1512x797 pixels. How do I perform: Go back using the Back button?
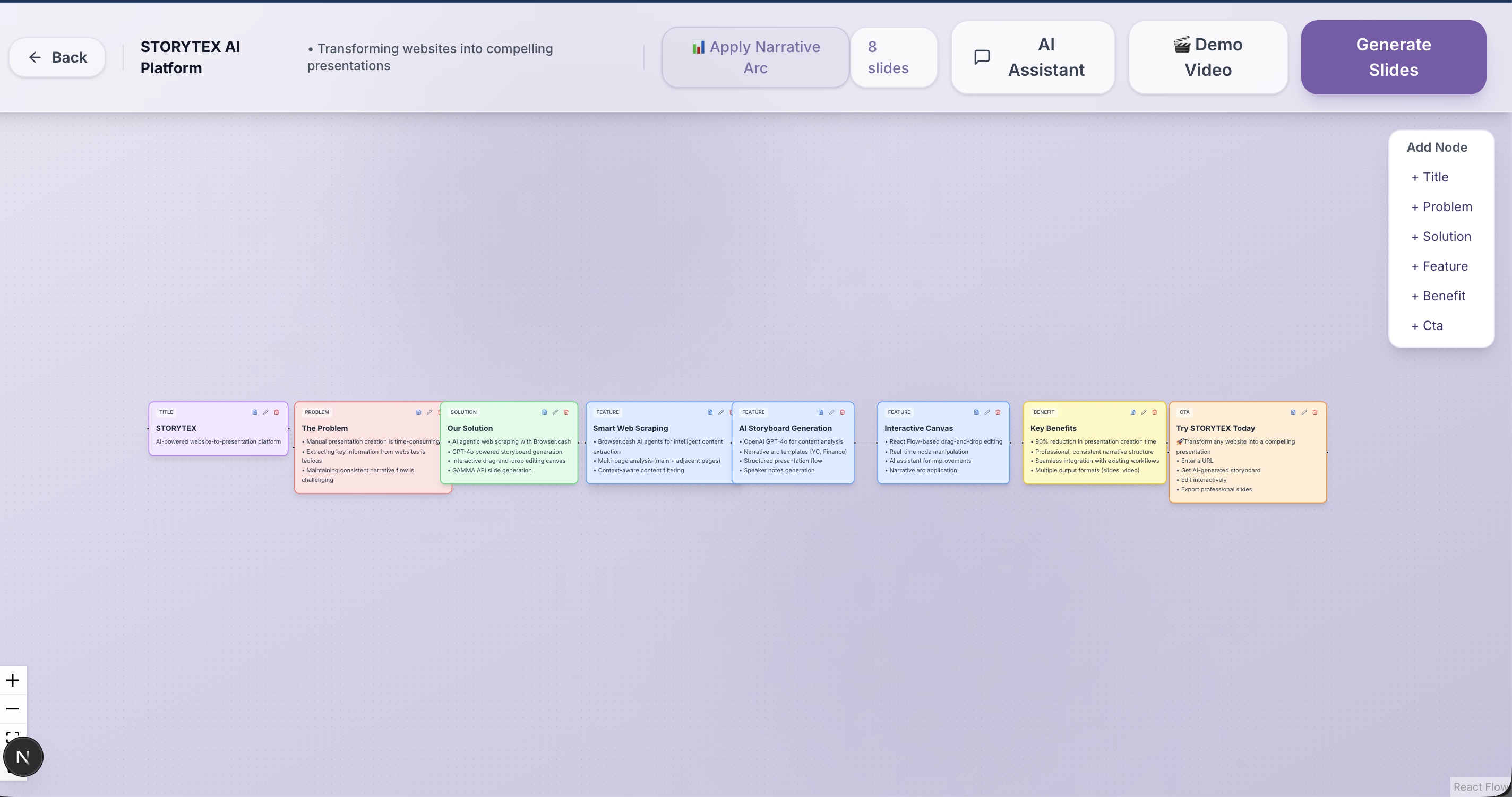57,57
